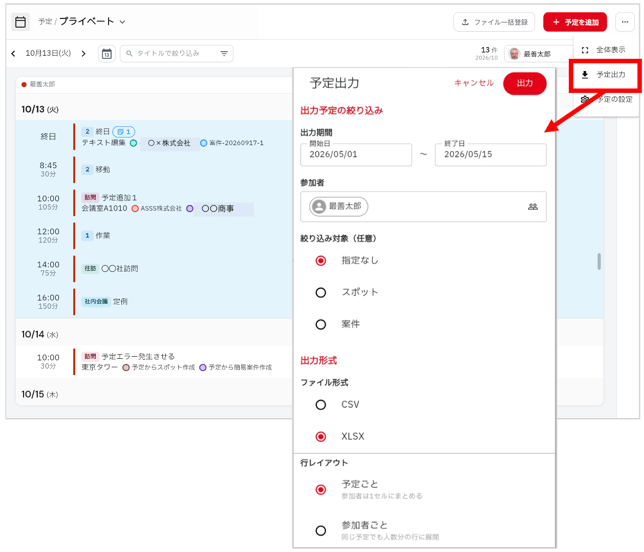
Task: Choose 予定出力 from the menu
Action: tap(604, 75)
